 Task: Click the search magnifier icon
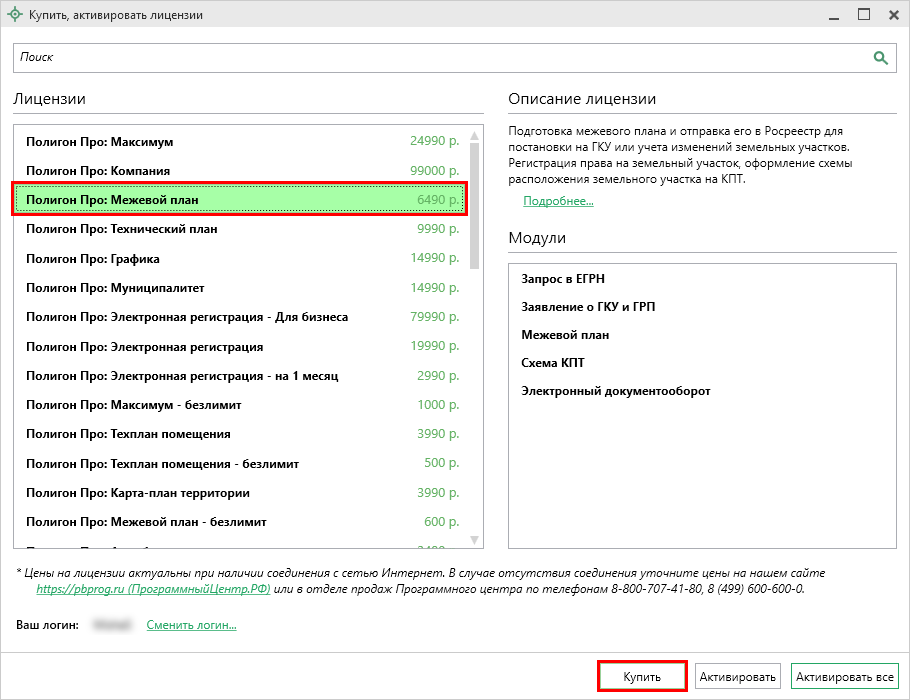[x=881, y=58]
